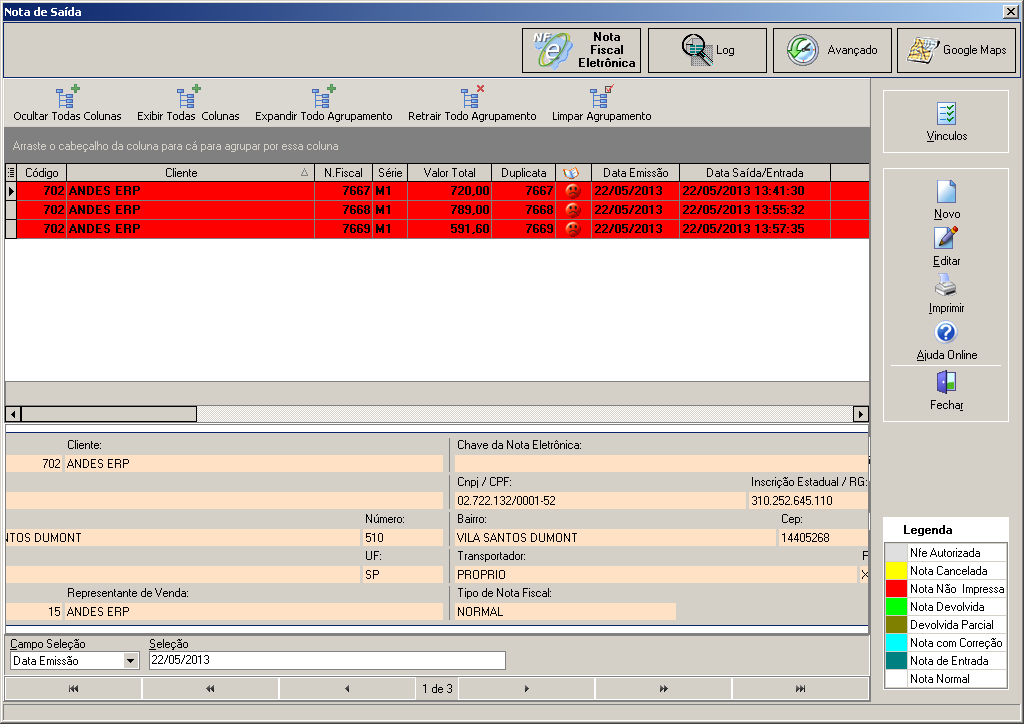Click the Cep field 14405268
The height and width of the screenshot is (724, 1024).
tap(822, 538)
